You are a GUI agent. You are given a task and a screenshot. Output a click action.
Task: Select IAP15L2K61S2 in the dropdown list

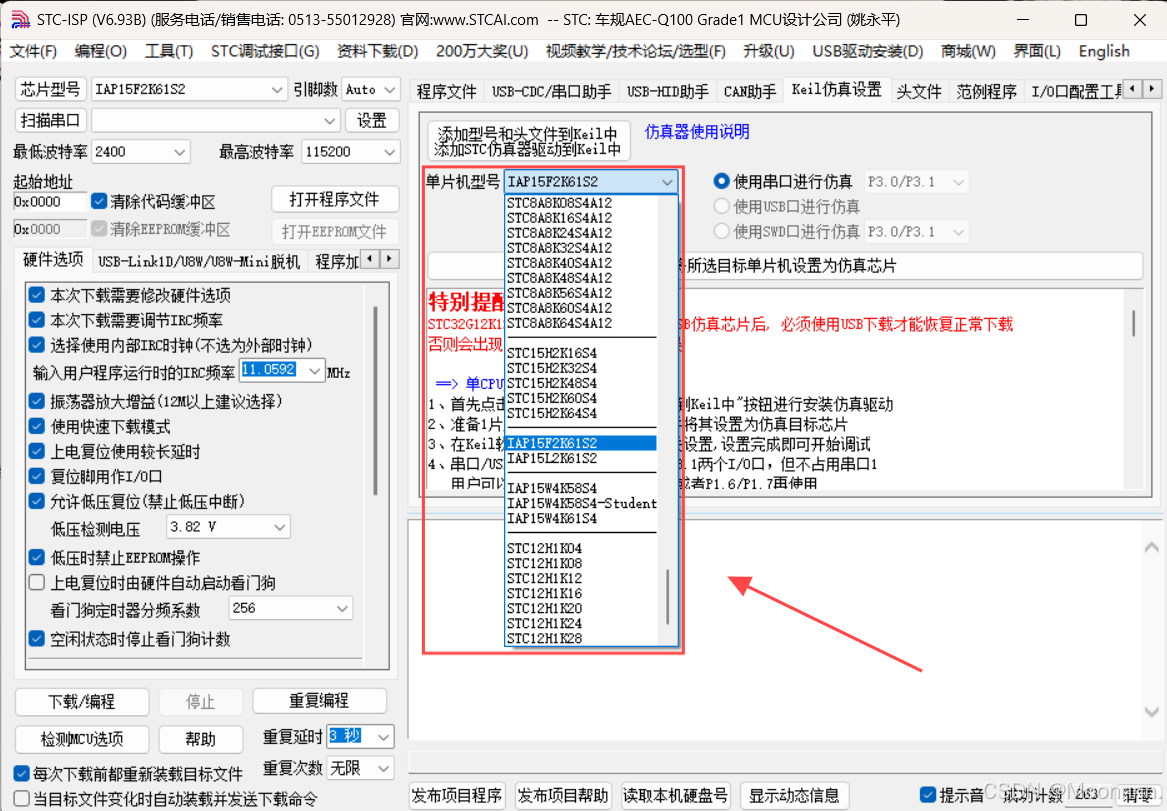581,458
